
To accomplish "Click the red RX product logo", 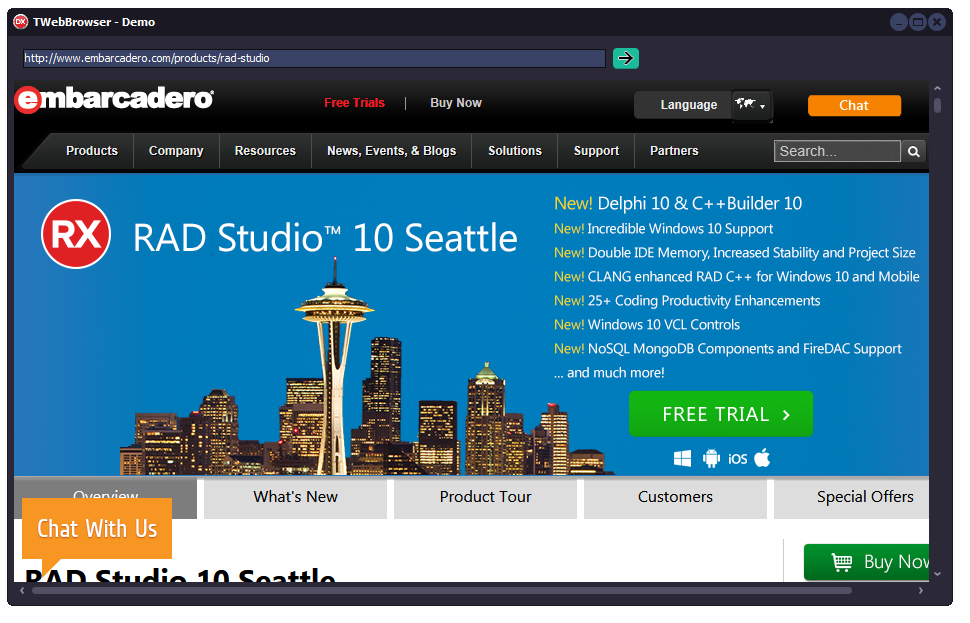I will tap(76, 234).
